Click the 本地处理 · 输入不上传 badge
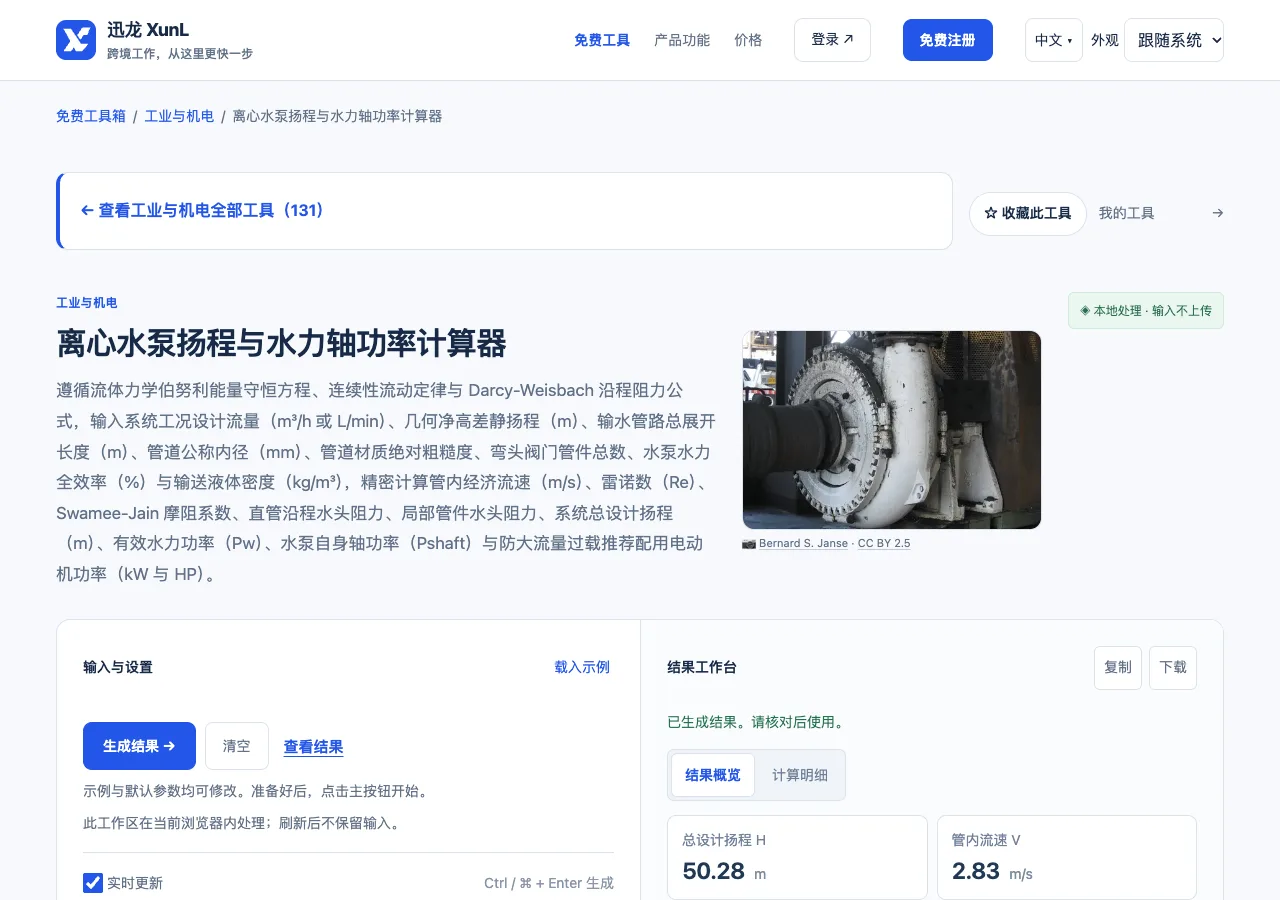The width and height of the screenshot is (1280, 900). 1146,310
